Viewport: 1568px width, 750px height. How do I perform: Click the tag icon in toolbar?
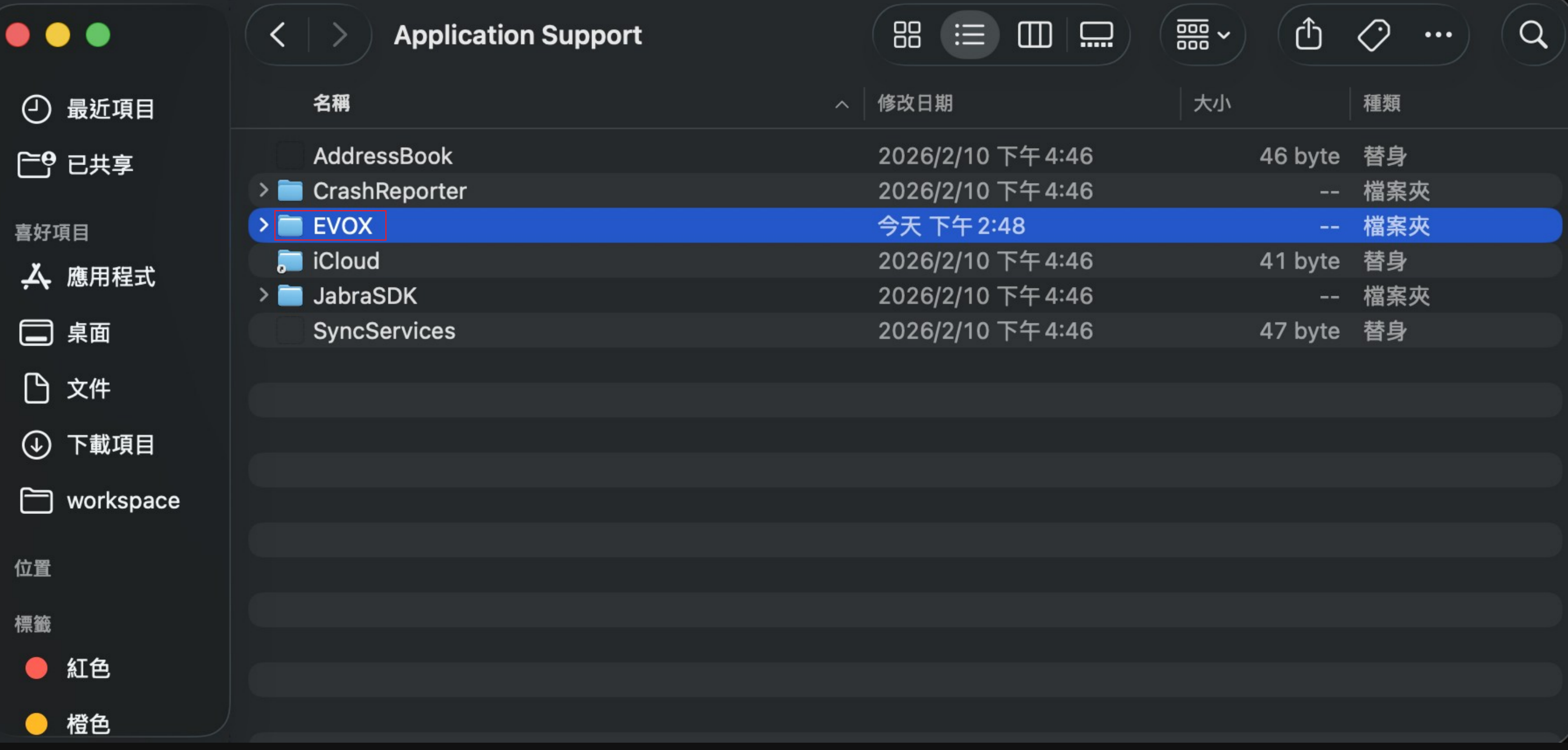point(1373,35)
